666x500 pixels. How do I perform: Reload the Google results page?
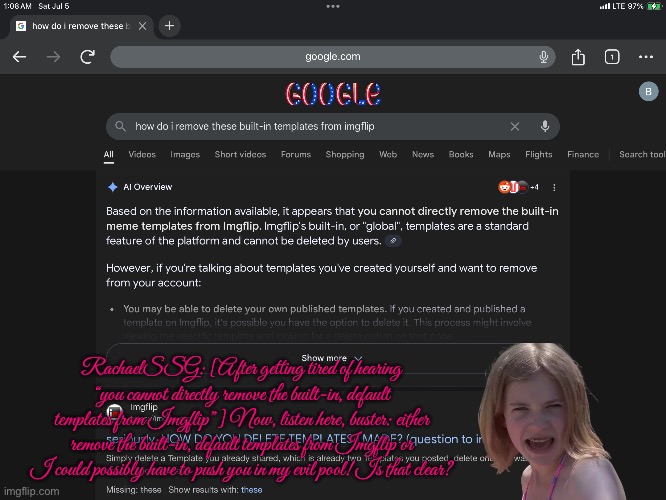coord(87,56)
